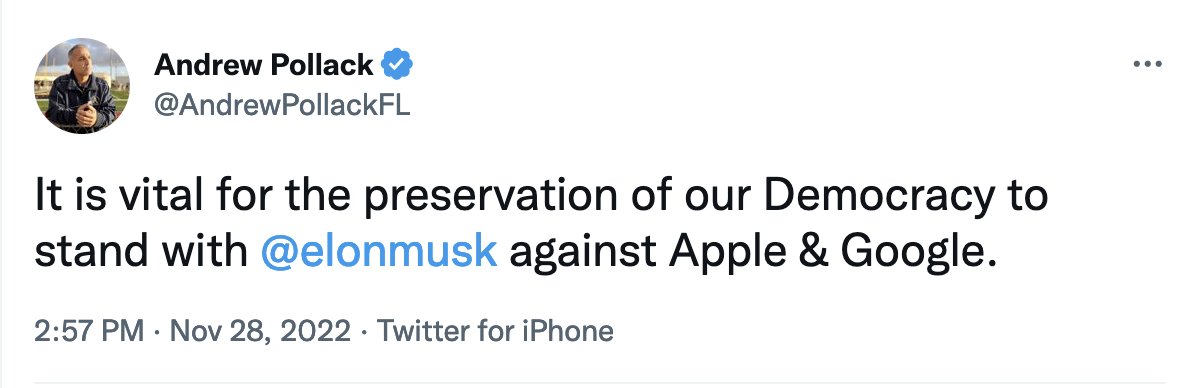Click the Nov 28, 2022 date
This screenshot has width=1198, height=388.
(260, 331)
